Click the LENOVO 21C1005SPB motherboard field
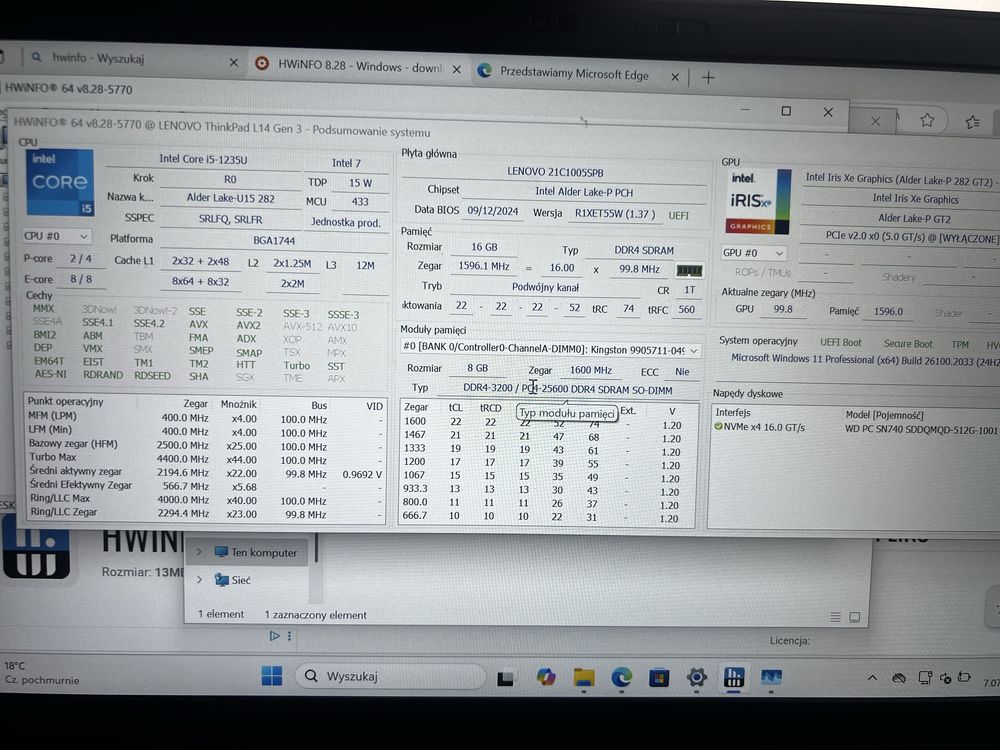Image resolution: width=1000 pixels, height=750 pixels. (555, 172)
